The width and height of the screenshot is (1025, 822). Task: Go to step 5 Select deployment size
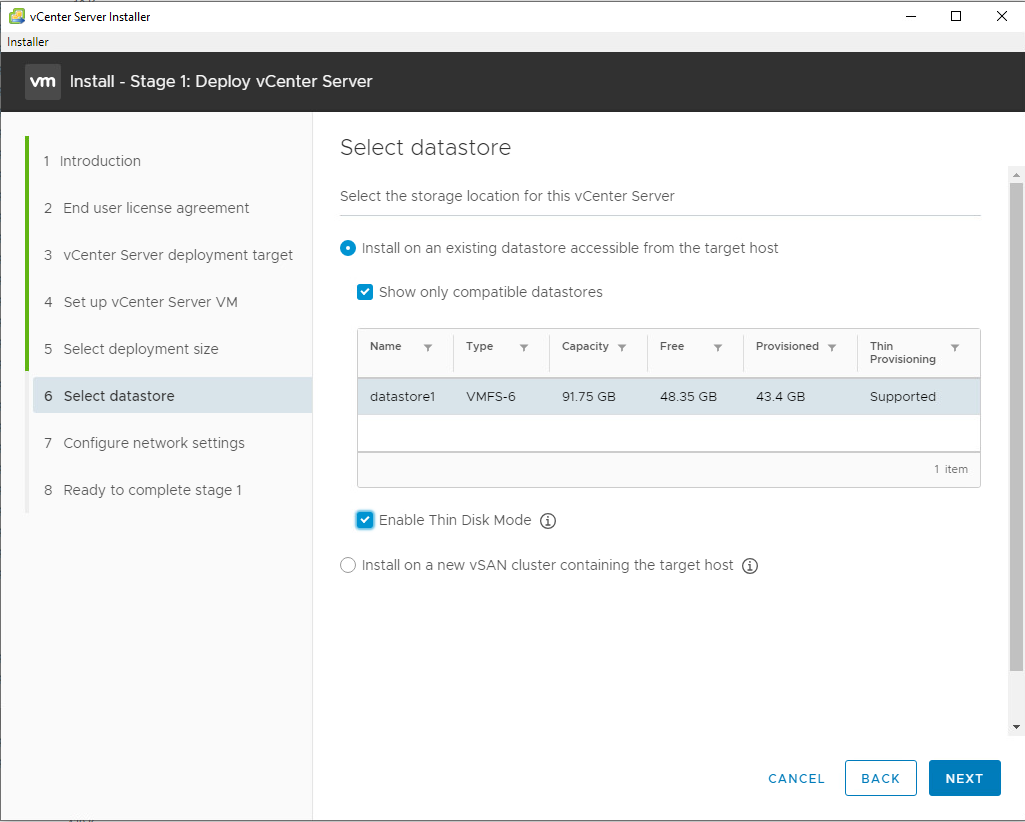click(131, 349)
